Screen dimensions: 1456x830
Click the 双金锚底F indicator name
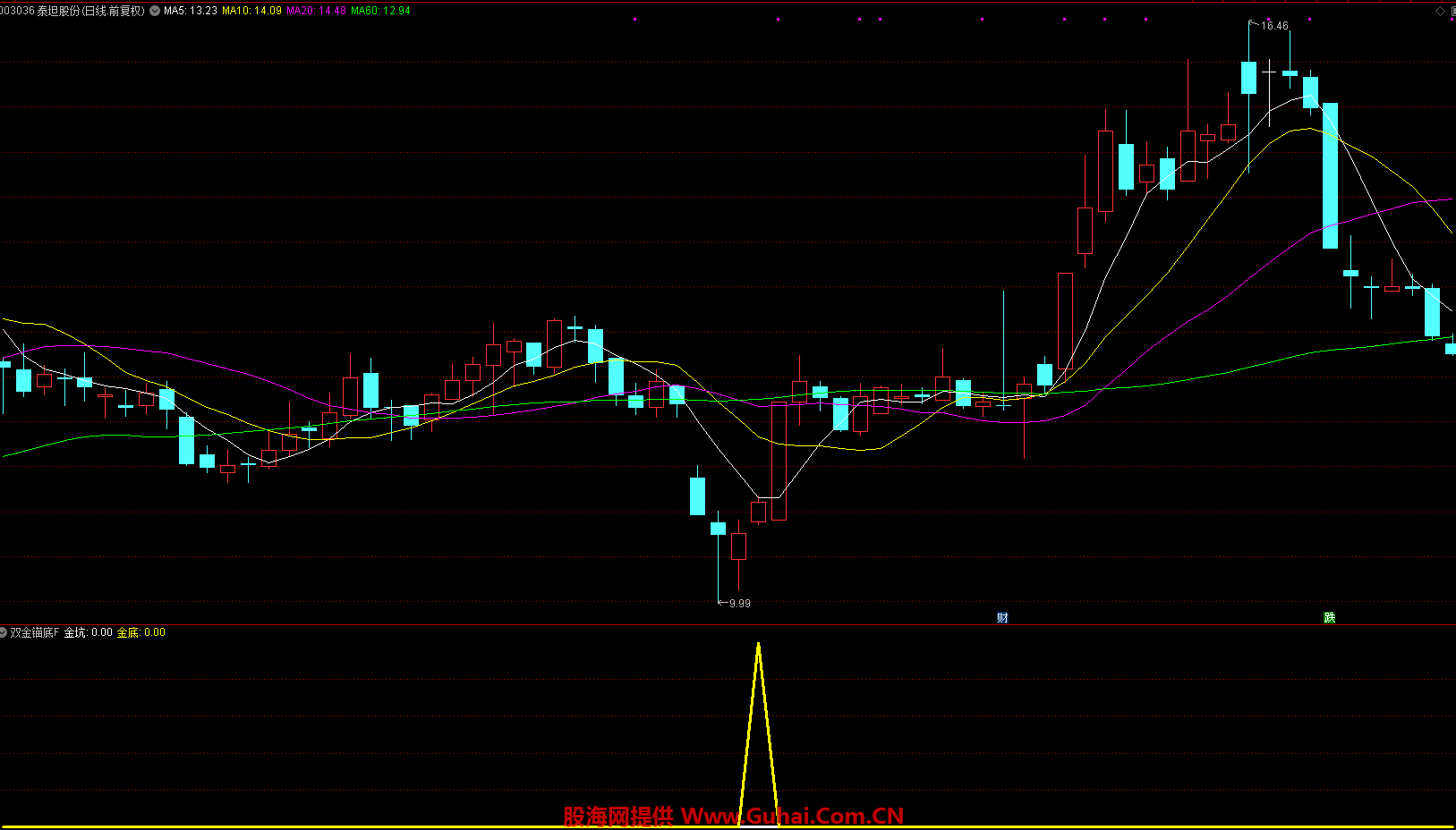pos(34,632)
